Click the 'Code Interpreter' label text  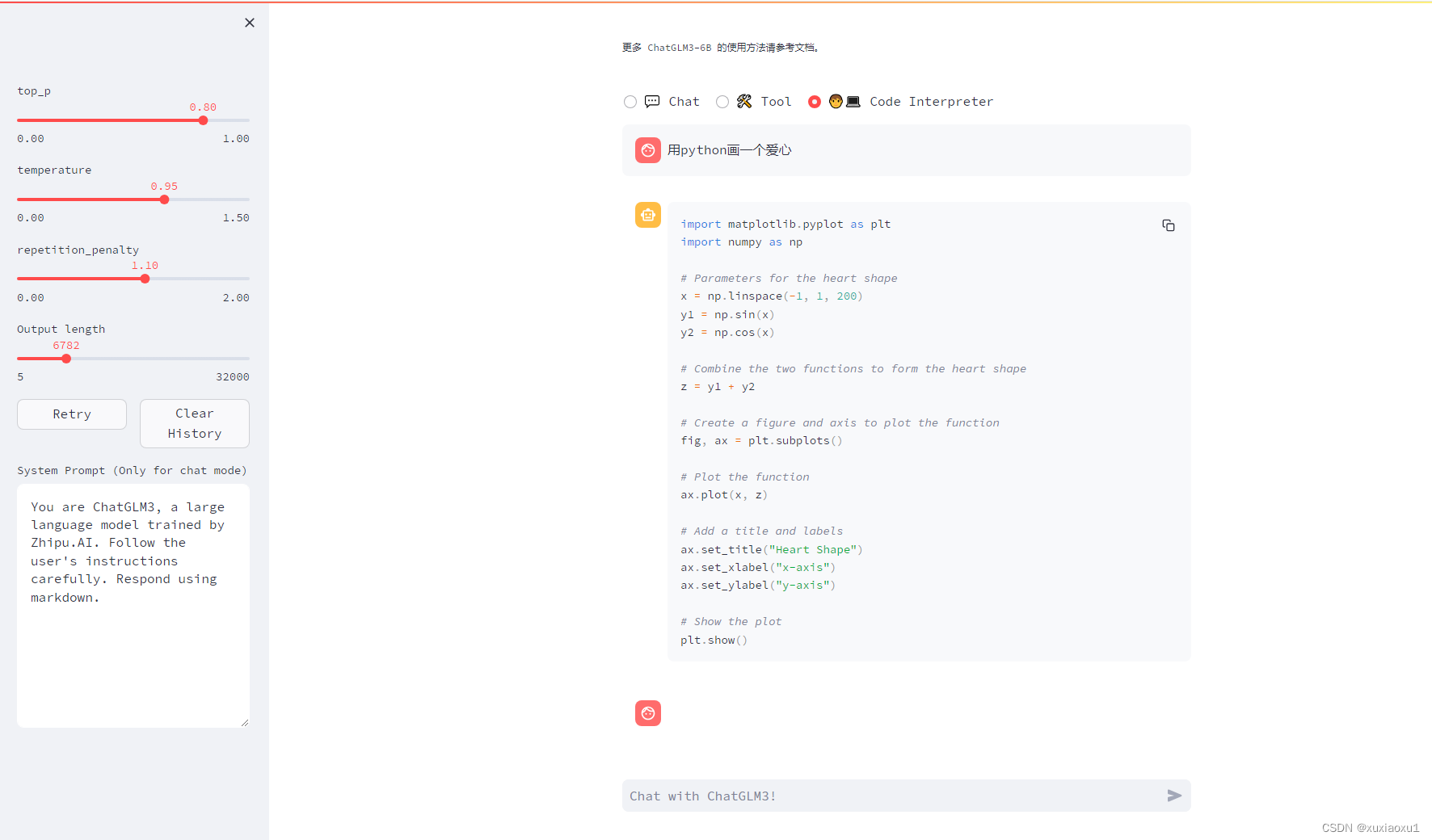[x=931, y=102]
